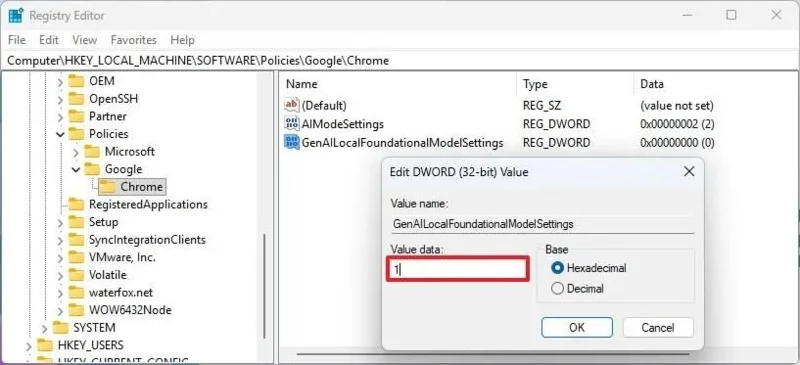800x365 pixels.
Task: Click the Volatile folder icon
Action: coord(76,275)
